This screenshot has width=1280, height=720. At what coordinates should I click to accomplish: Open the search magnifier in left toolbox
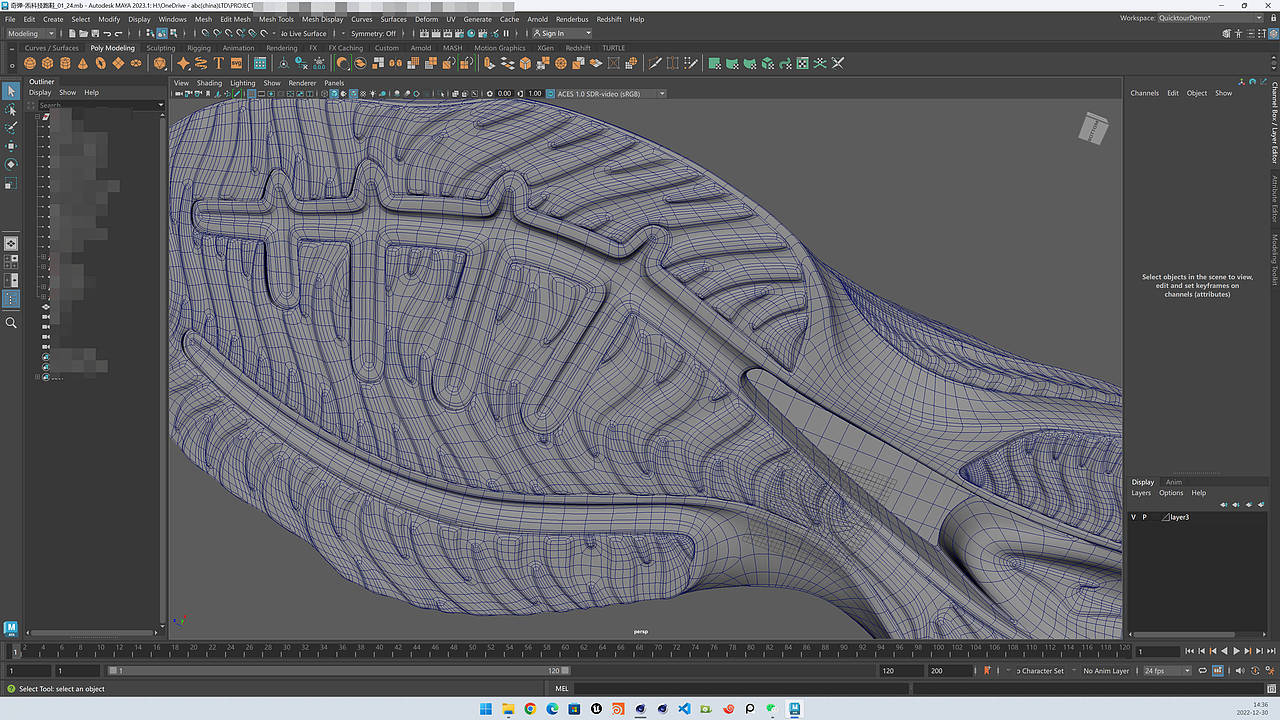[x=11, y=322]
